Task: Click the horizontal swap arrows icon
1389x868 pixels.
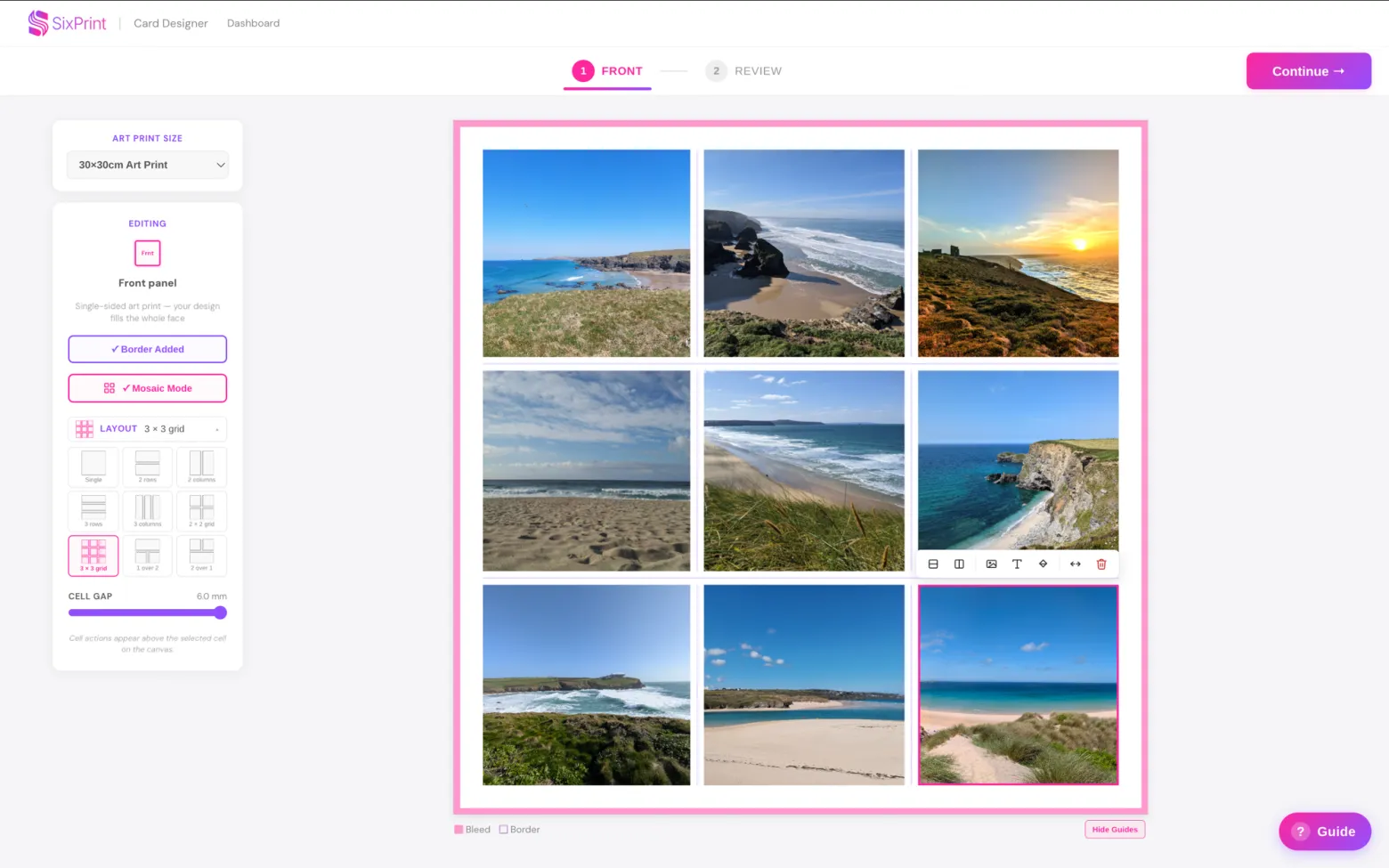Action: 1076,564
